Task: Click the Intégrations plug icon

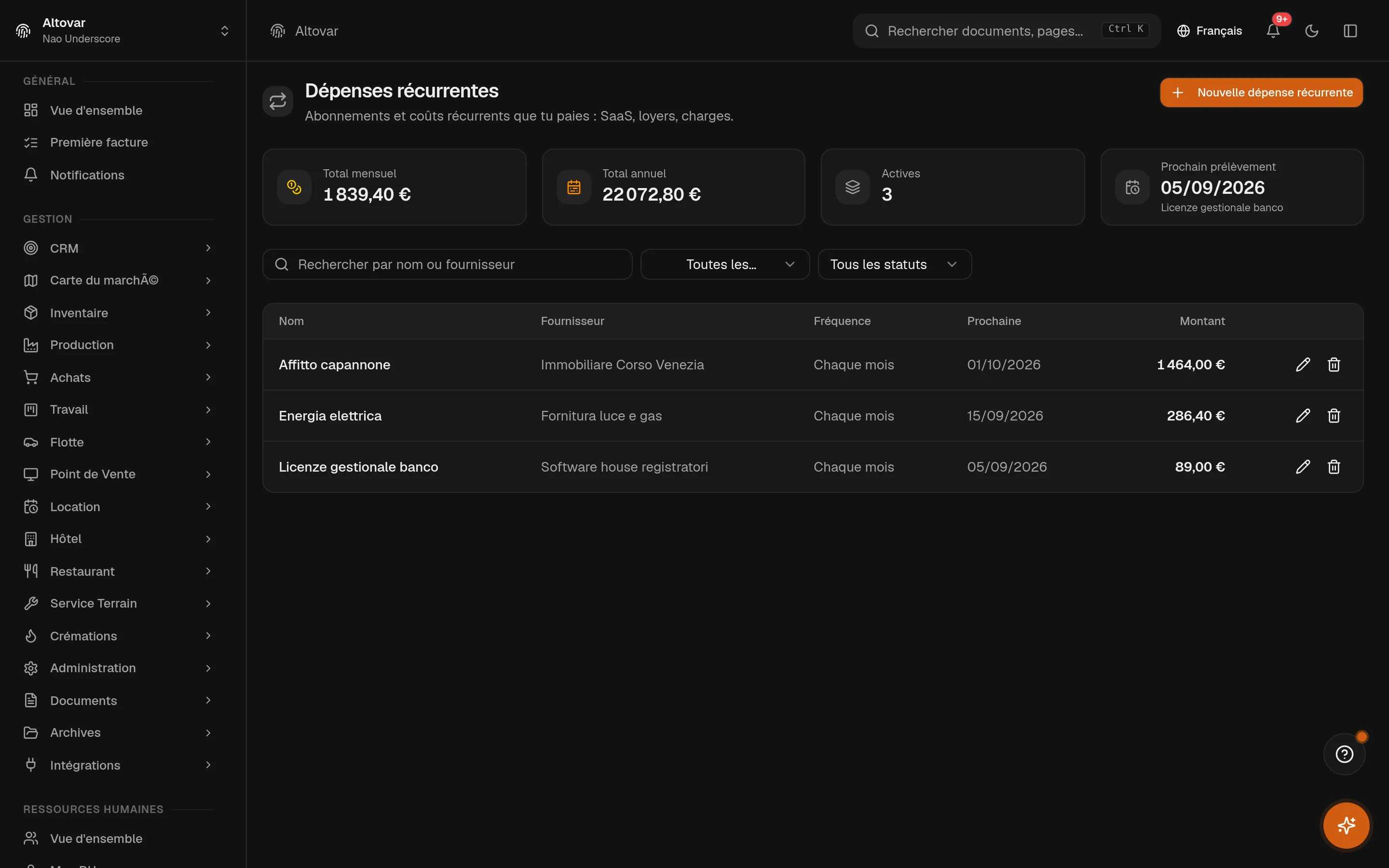Action: (x=31, y=765)
